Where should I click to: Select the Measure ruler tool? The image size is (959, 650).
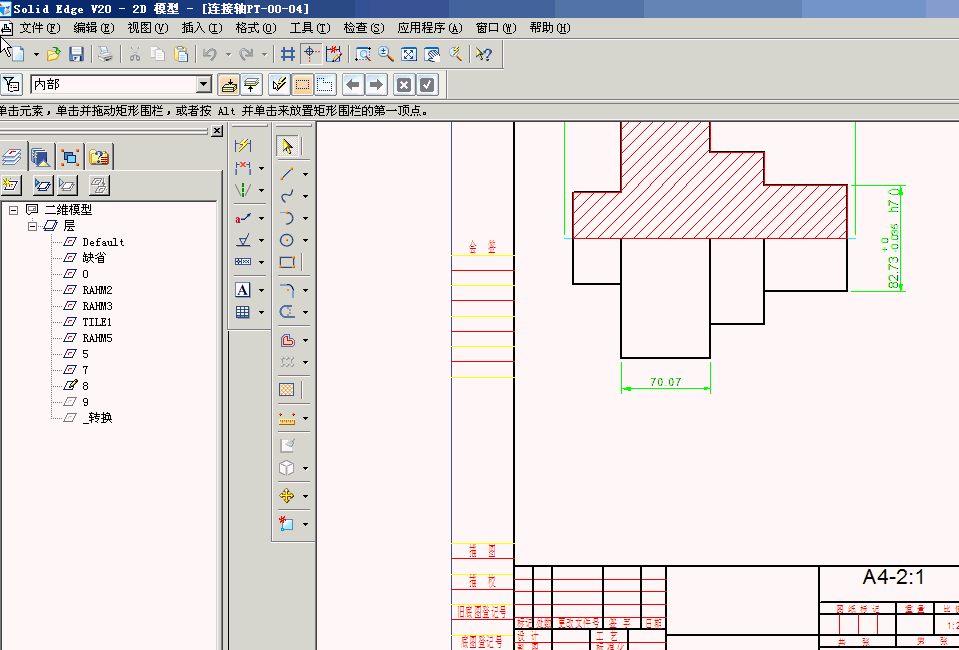(x=287, y=419)
